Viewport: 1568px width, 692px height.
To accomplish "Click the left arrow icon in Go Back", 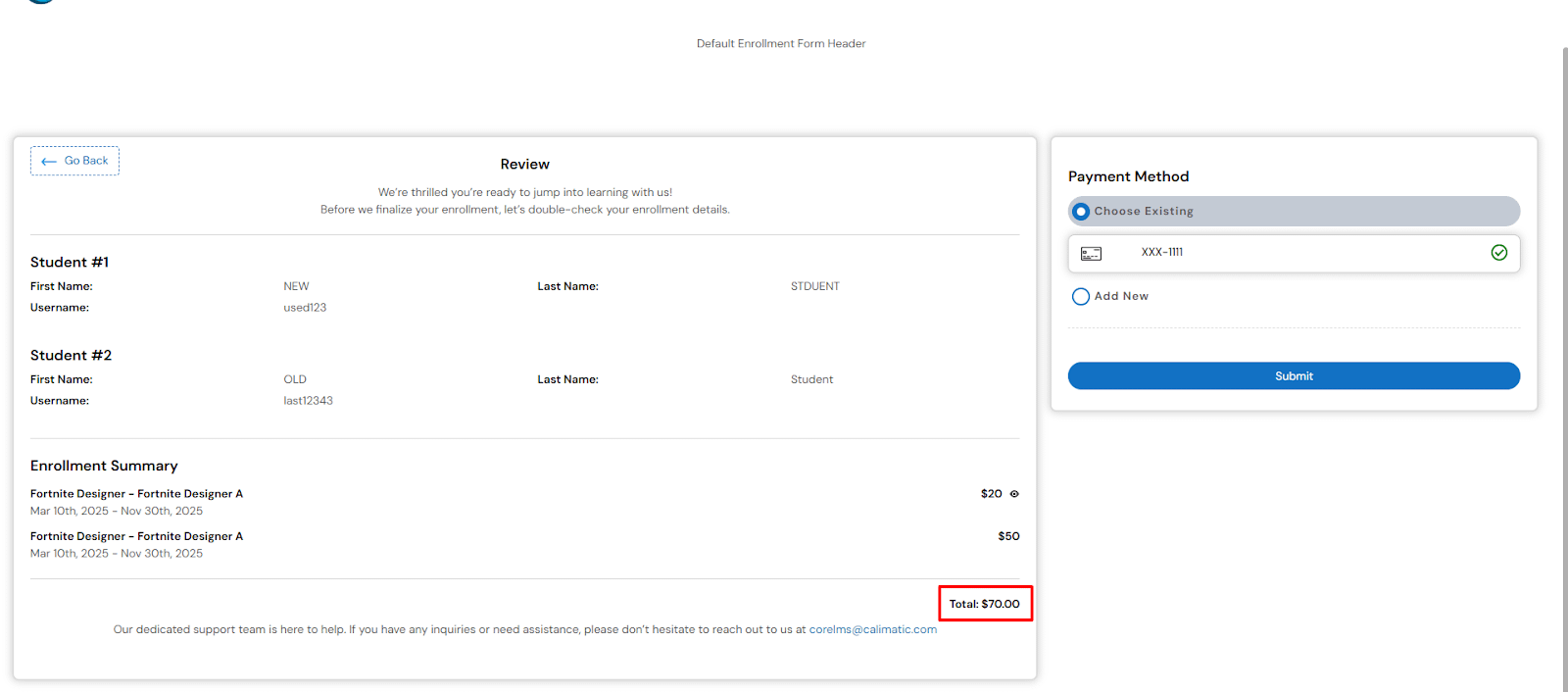I will (49, 162).
